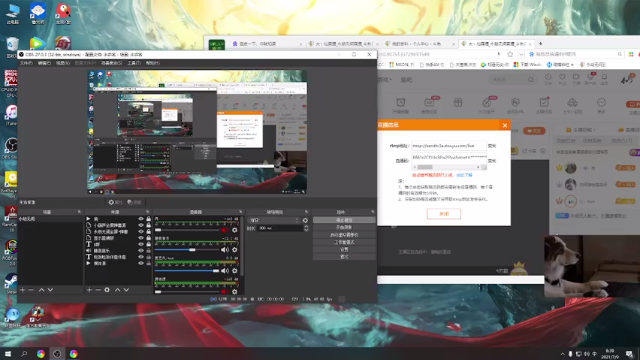Click the outlined 关闭 button in the orange dialog
The image size is (640, 360).
444,214
